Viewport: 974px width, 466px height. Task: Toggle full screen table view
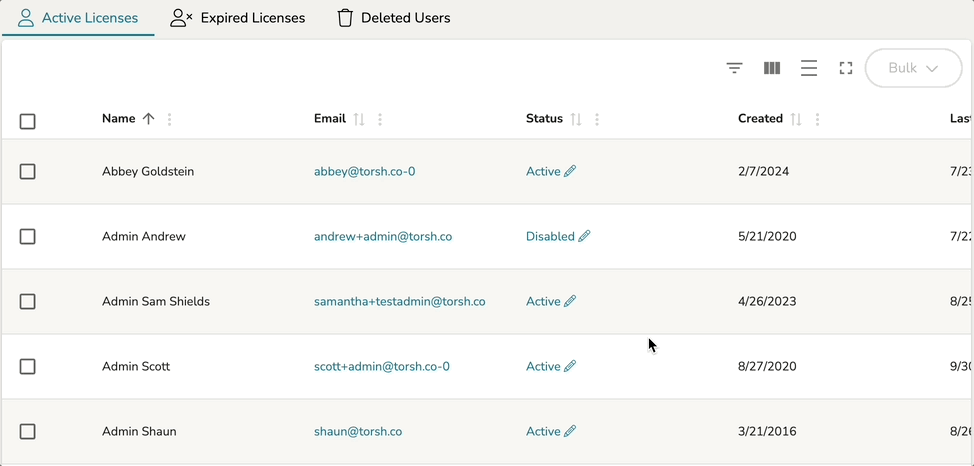tap(846, 68)
